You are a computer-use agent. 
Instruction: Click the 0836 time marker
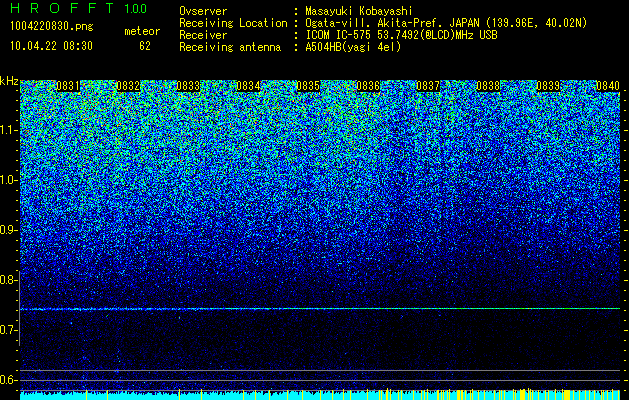[368, 86]
